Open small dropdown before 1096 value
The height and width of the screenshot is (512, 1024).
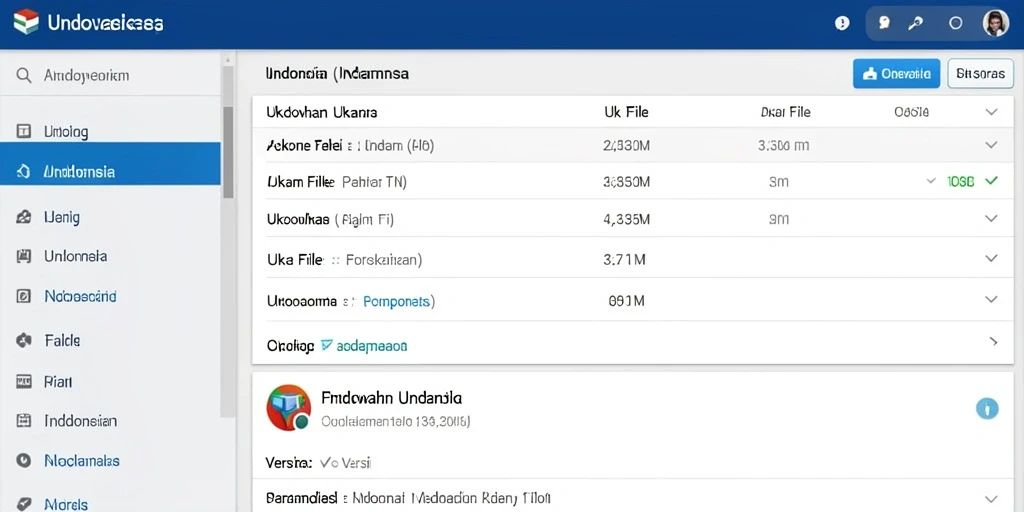(931, 181)
